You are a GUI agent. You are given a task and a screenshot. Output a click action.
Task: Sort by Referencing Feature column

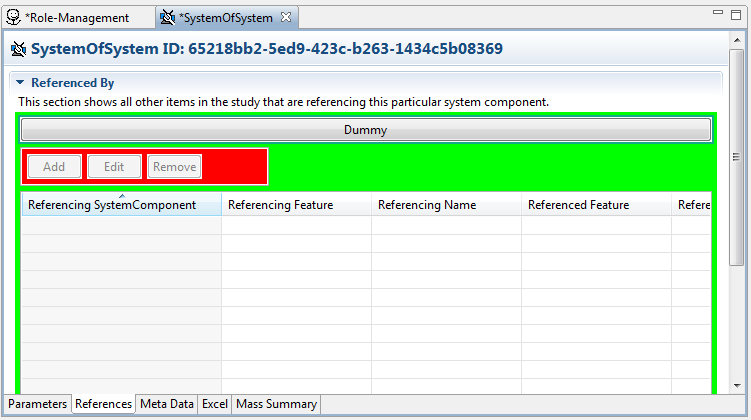[296, 205]
